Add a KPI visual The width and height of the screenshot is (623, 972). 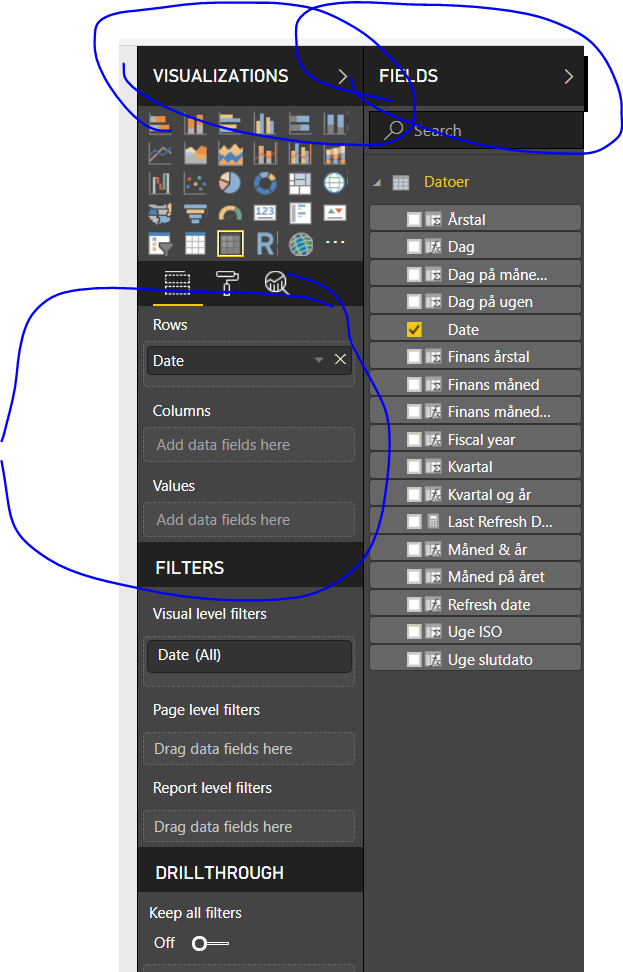(x=335, y=214)
